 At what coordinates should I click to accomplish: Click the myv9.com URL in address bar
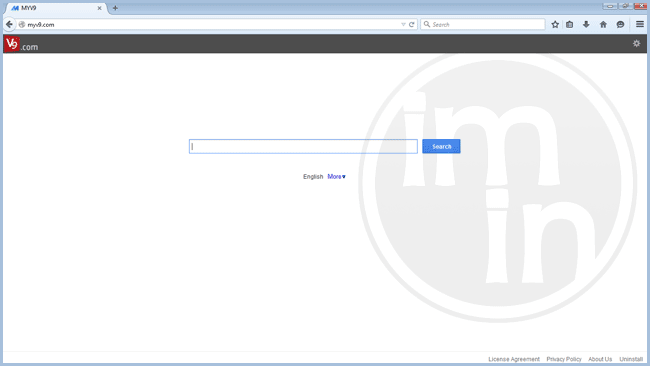(41, 25)
